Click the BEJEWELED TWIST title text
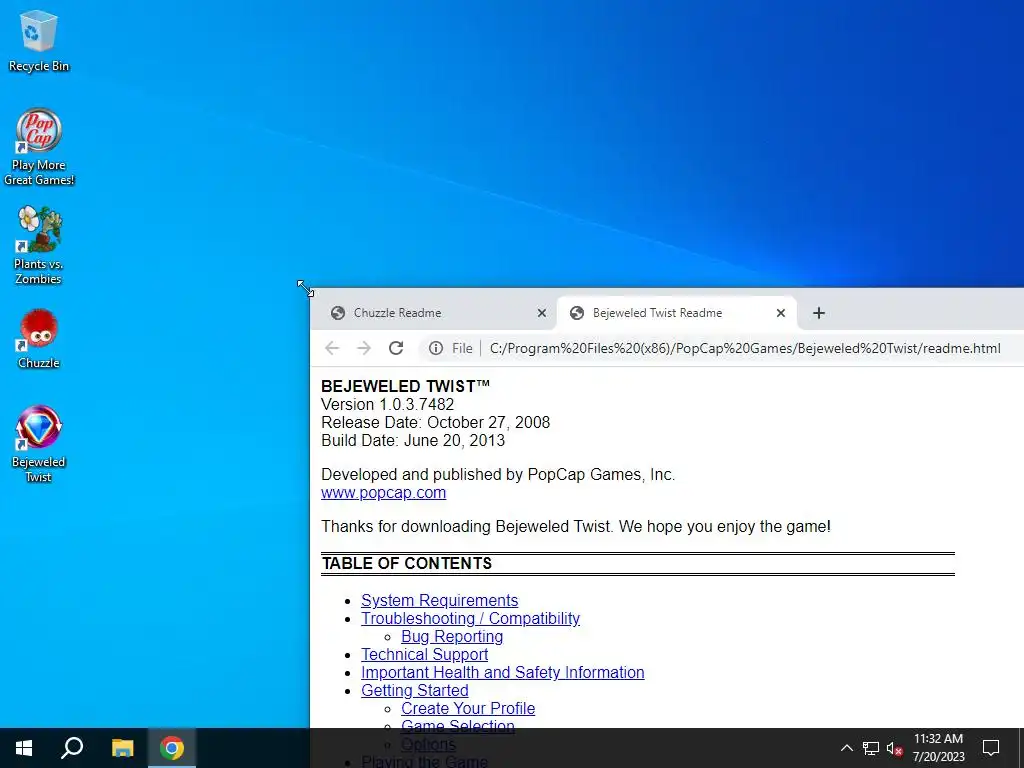The width and height of the screenshot is (1024, 768). click(406, 386)
